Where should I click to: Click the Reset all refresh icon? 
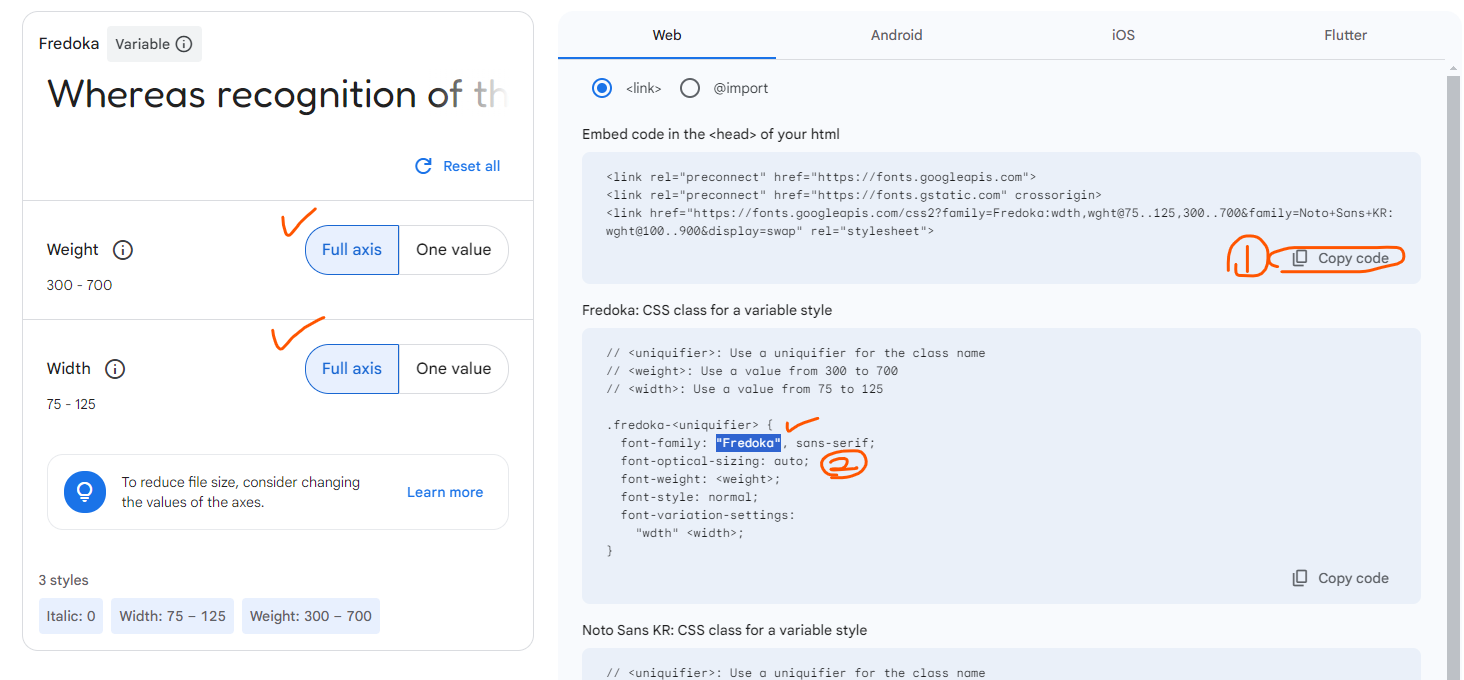tap(423, 166)
